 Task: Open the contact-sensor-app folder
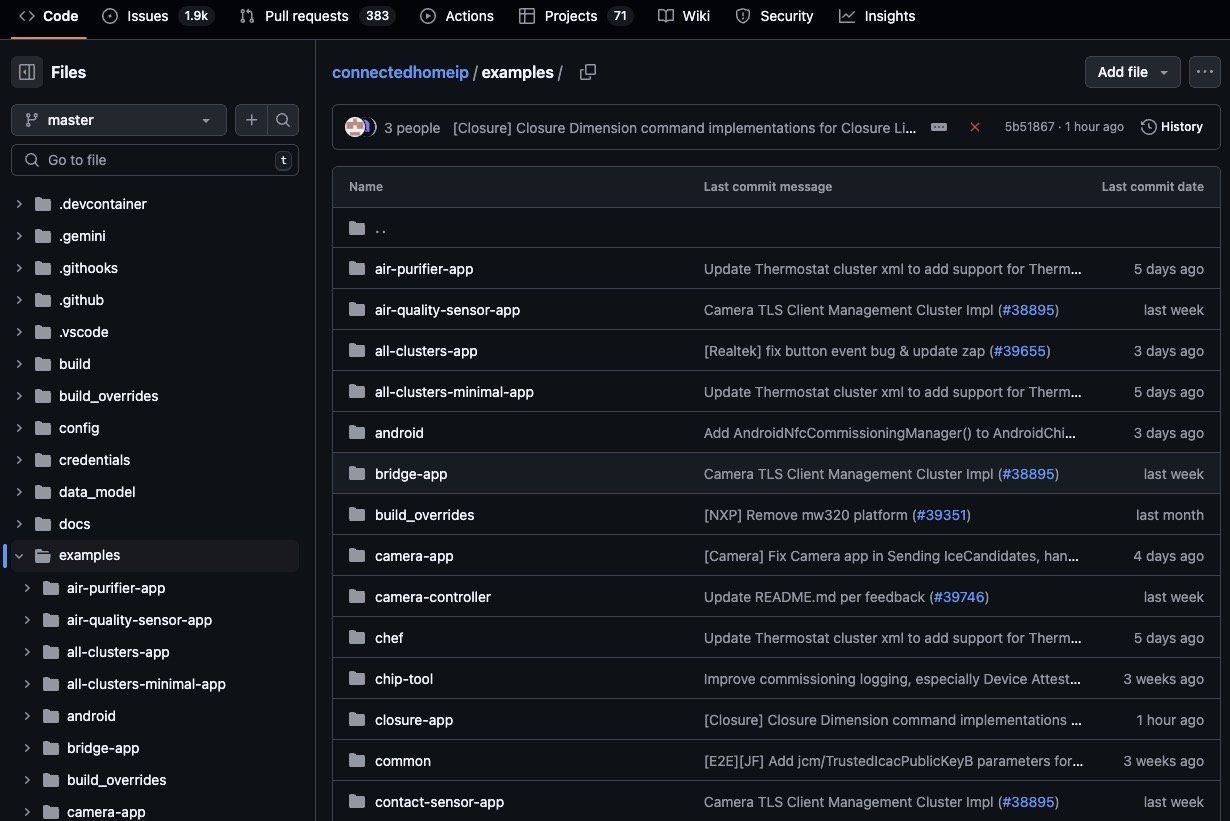[439, 802]
